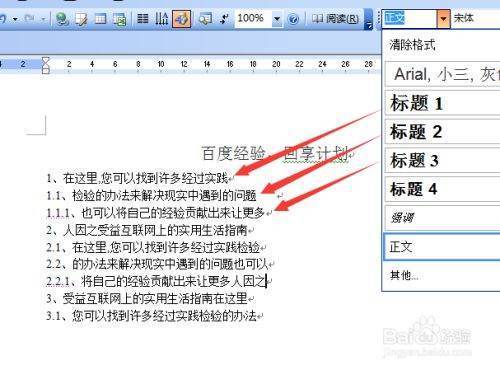
Task: Open Word Help with the question mark icon
Action: tap(293, 19)
